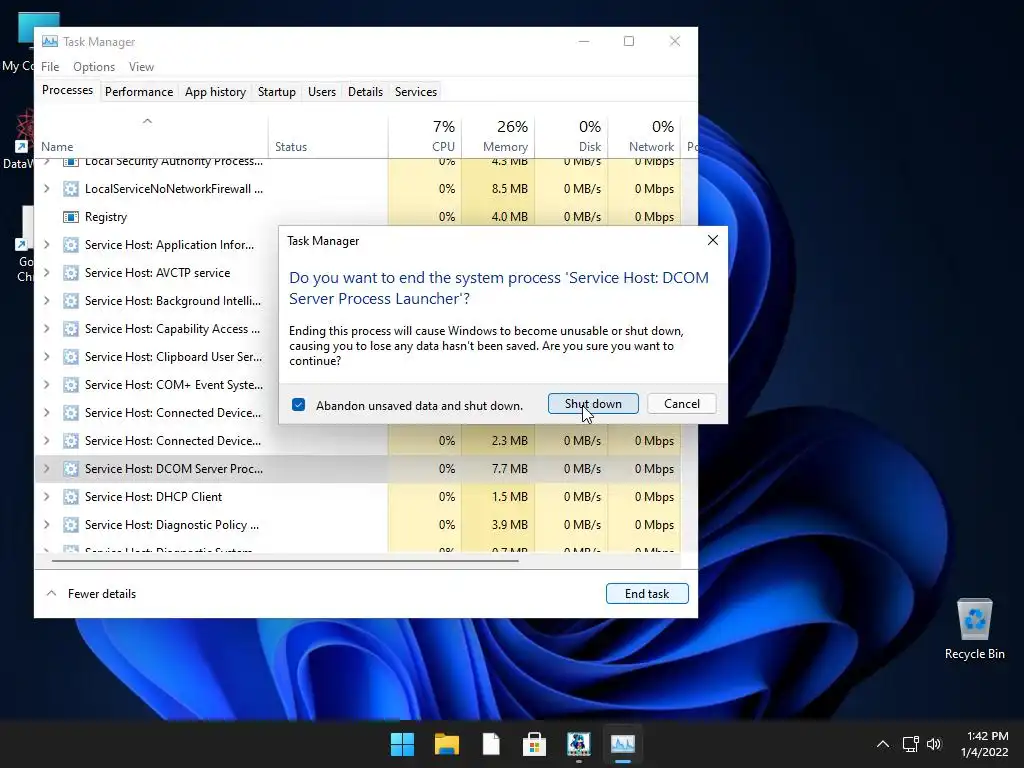1024x768 pixels.
Task: Expand LocalServiceNoNetworkFirewall process group
Action: point(46,189)
